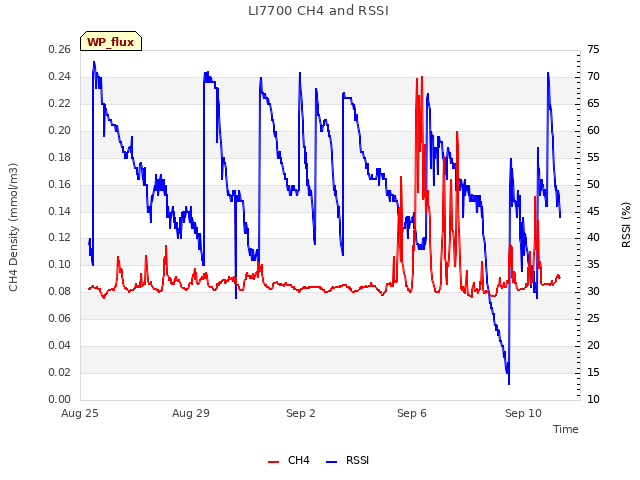This screenshot has width=640, height=480.
Task: Click the 0.02 left axis value
Action: (60, 372)
